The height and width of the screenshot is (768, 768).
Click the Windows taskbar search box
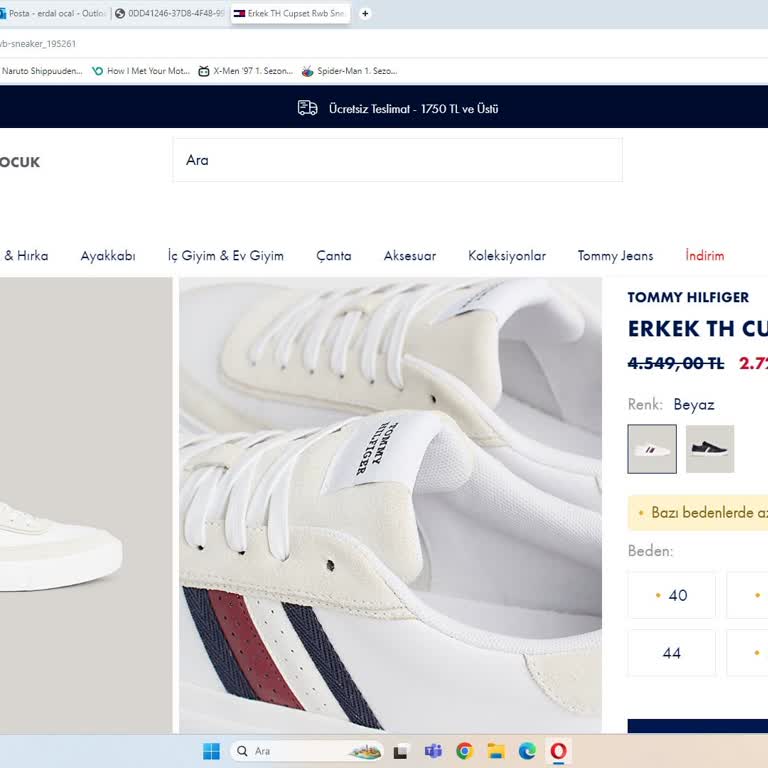pyautogui.click(x=307, y=751)
